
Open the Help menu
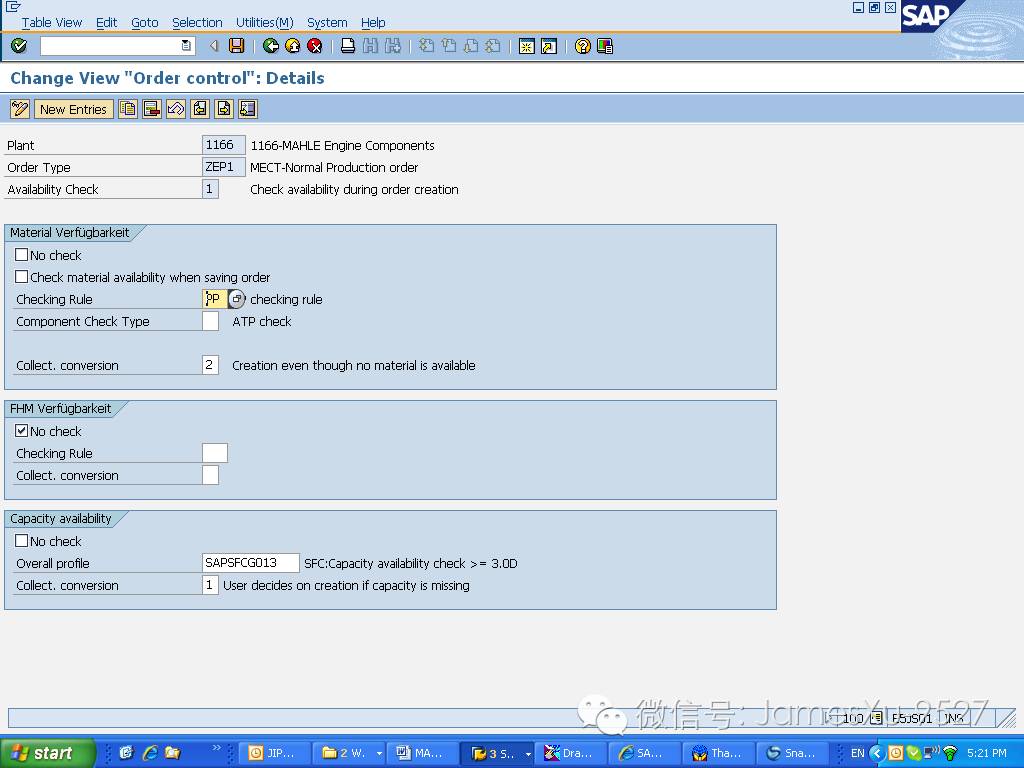(x=373, y=23)
